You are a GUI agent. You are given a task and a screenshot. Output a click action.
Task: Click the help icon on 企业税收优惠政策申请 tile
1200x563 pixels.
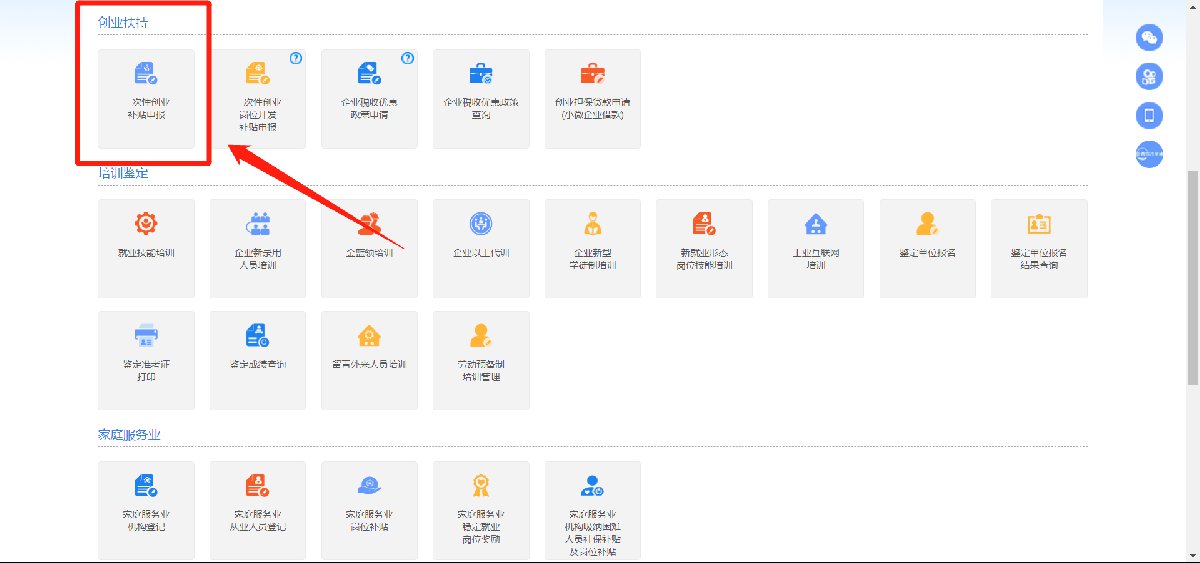[407, 59]
